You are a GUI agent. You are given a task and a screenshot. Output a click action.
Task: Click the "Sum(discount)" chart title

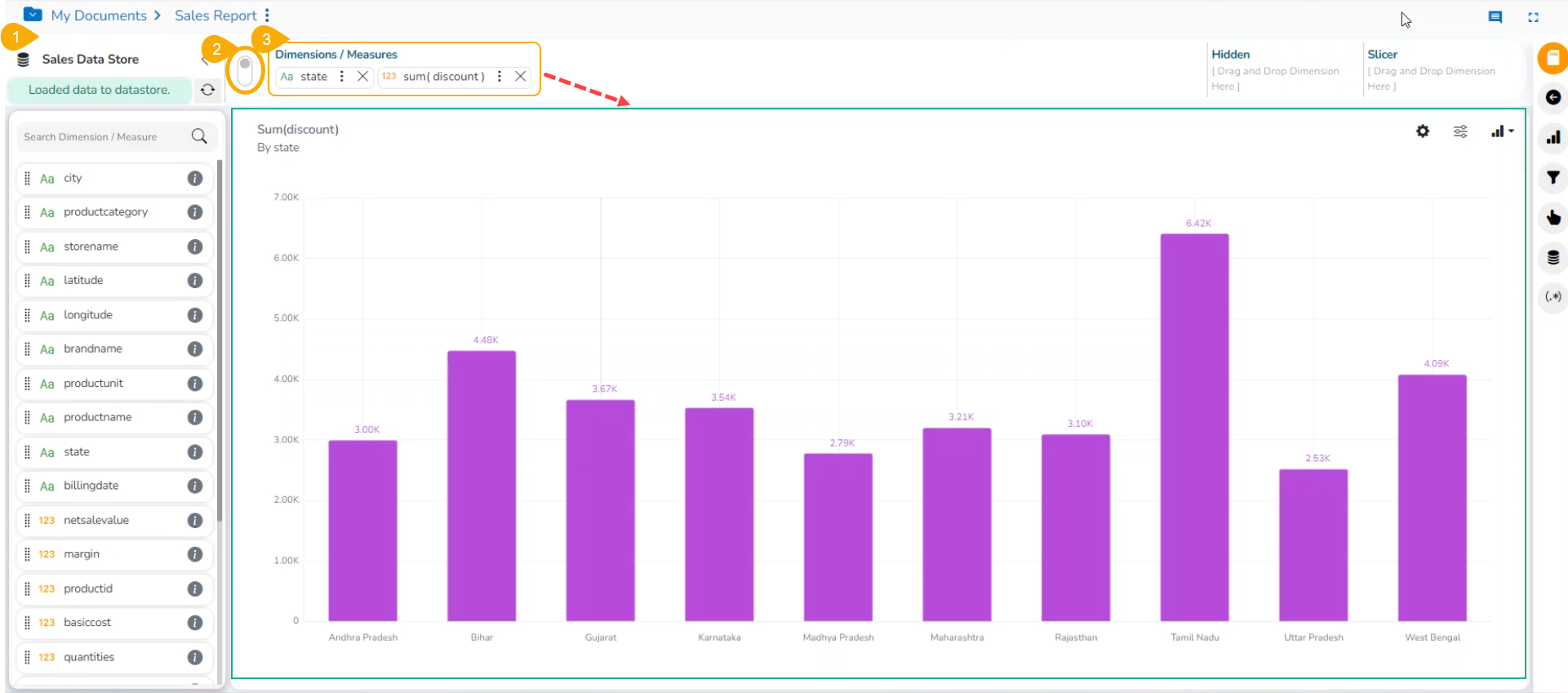(x=298, y=129)
